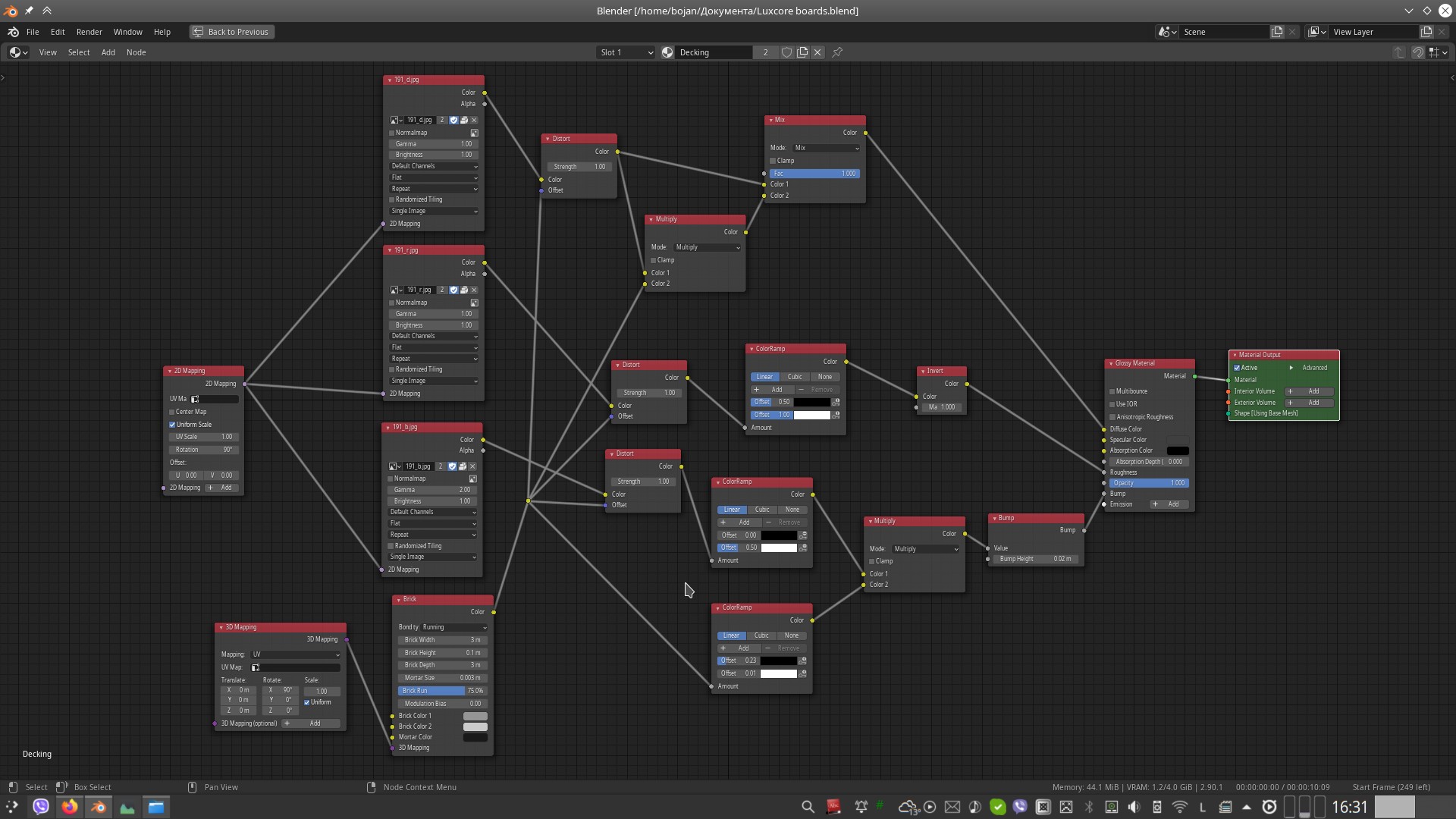Collapse the Material Output node triangle

pyautogui.click(x=1235, y=355)
